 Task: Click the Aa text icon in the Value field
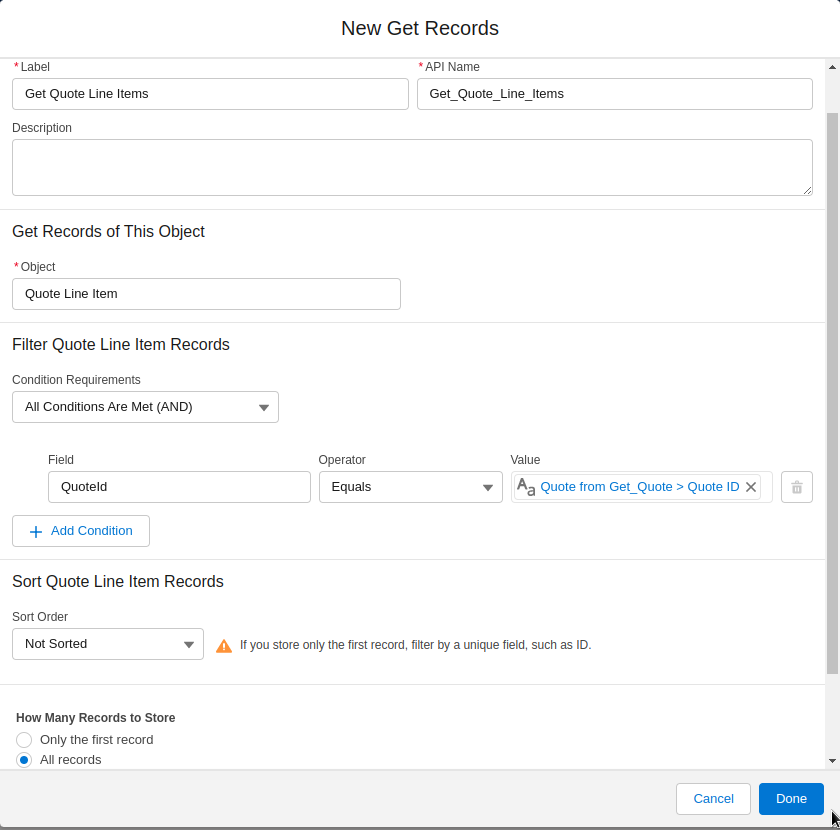(x=526, y=487)
